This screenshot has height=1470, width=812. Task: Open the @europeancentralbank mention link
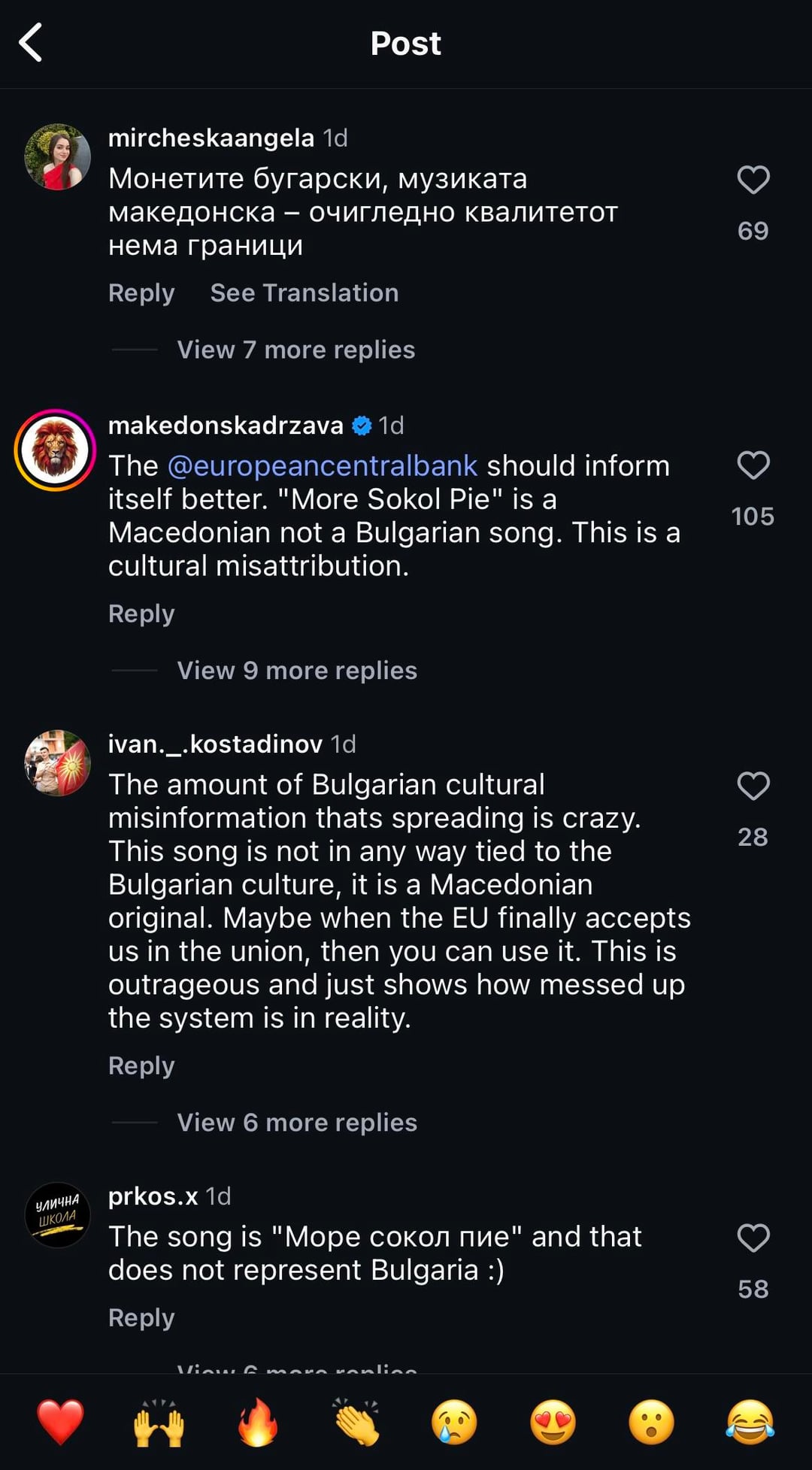(x=322, y=466)
